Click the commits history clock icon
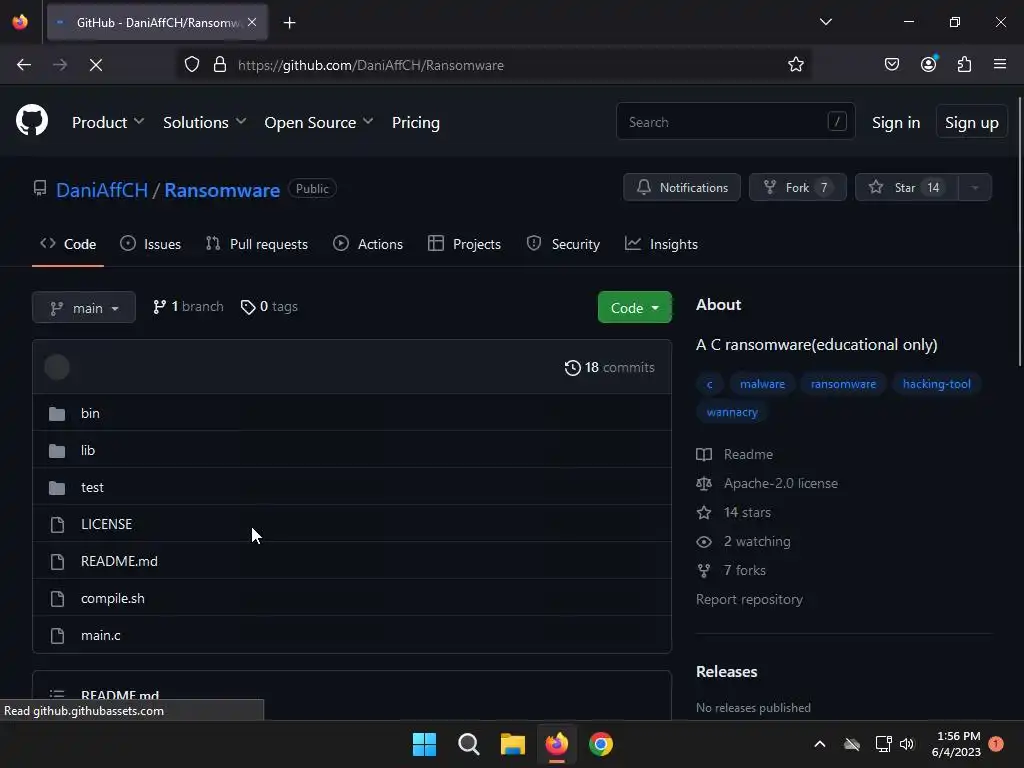Screen dimensions: 1024x768 (573, 368)
